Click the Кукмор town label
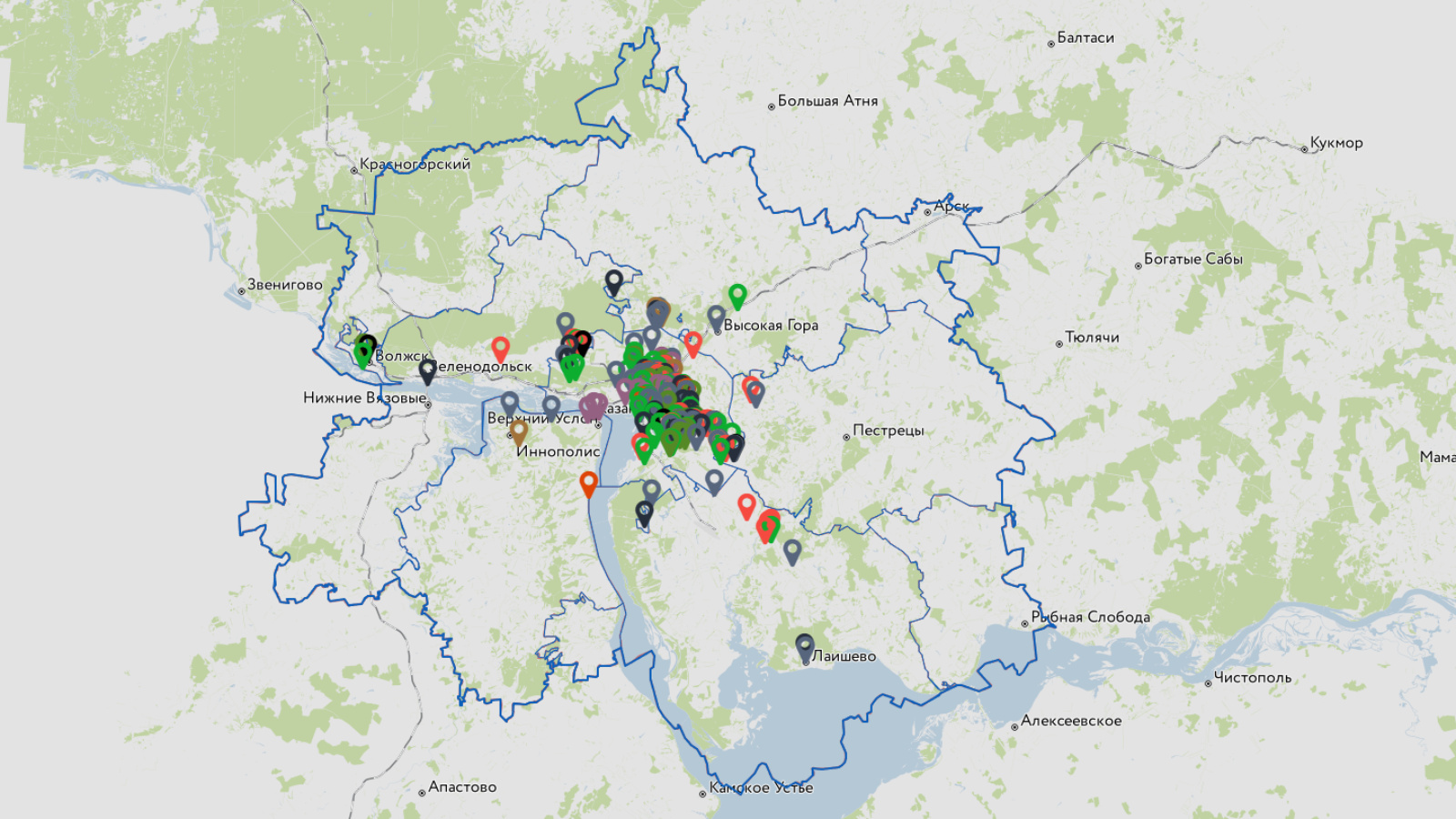 (1335, 143)
